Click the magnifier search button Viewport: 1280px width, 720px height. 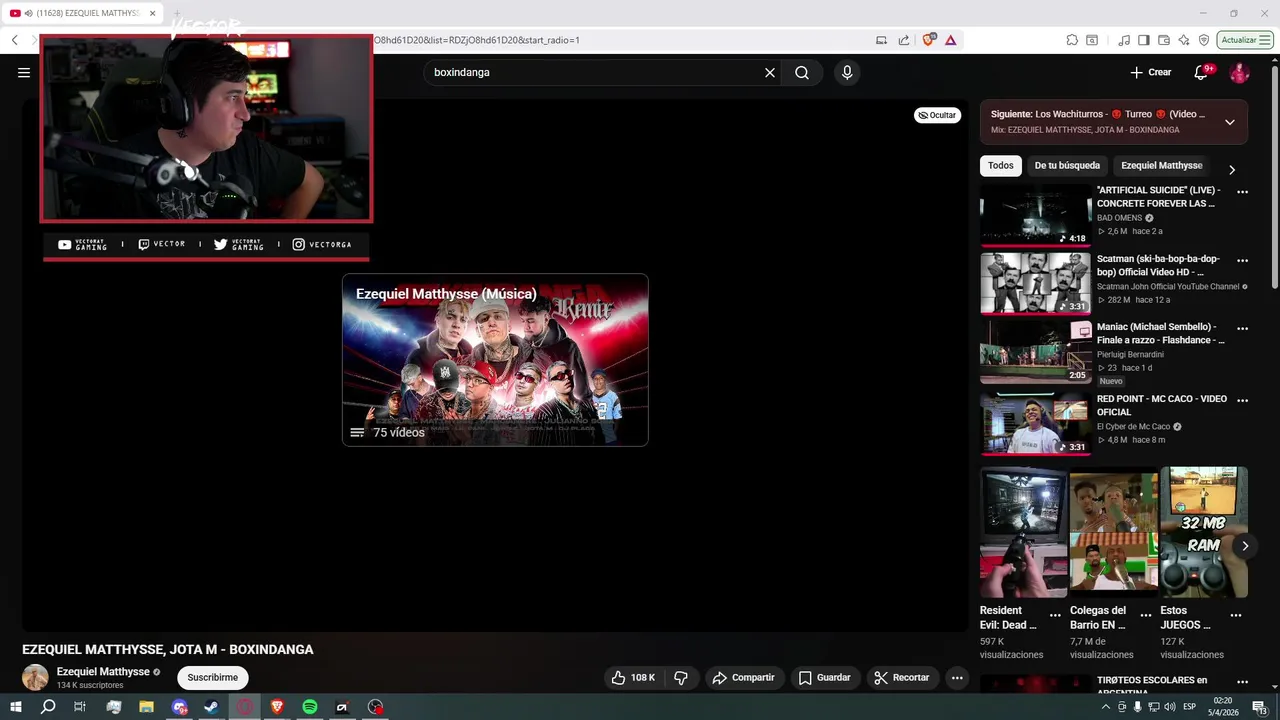tap(802, 72)
